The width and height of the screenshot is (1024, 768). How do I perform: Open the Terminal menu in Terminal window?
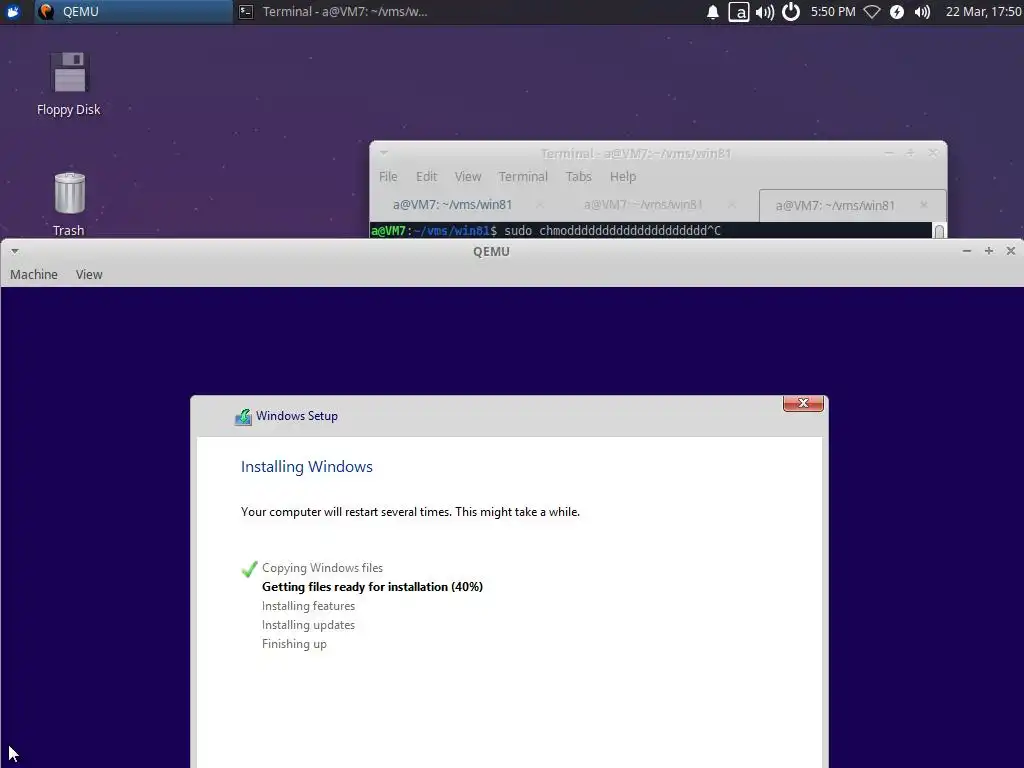523,176
